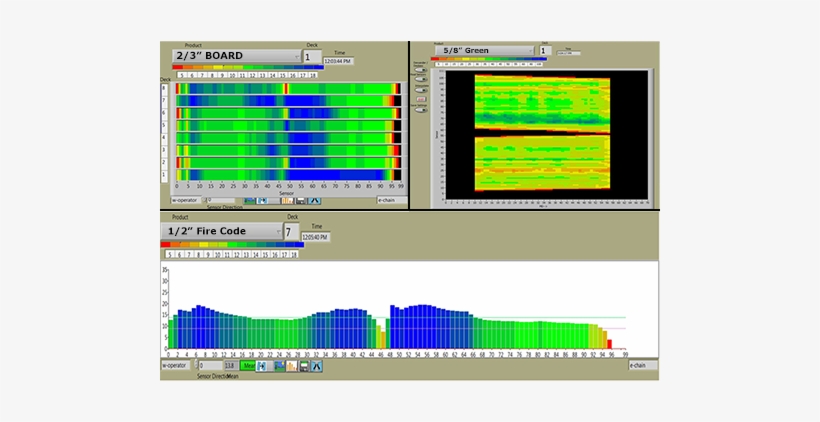The width and height of the screenshot is (820, 422).
Task: Click floppy disk save icon in Fire Code panel
Action: pyautogui.click(x=304, y=366)
